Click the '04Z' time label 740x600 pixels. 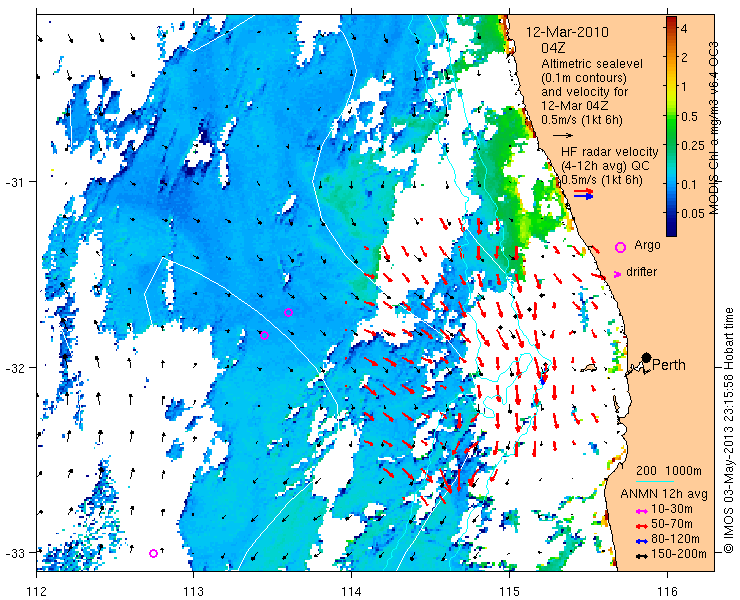click(553, 48)
